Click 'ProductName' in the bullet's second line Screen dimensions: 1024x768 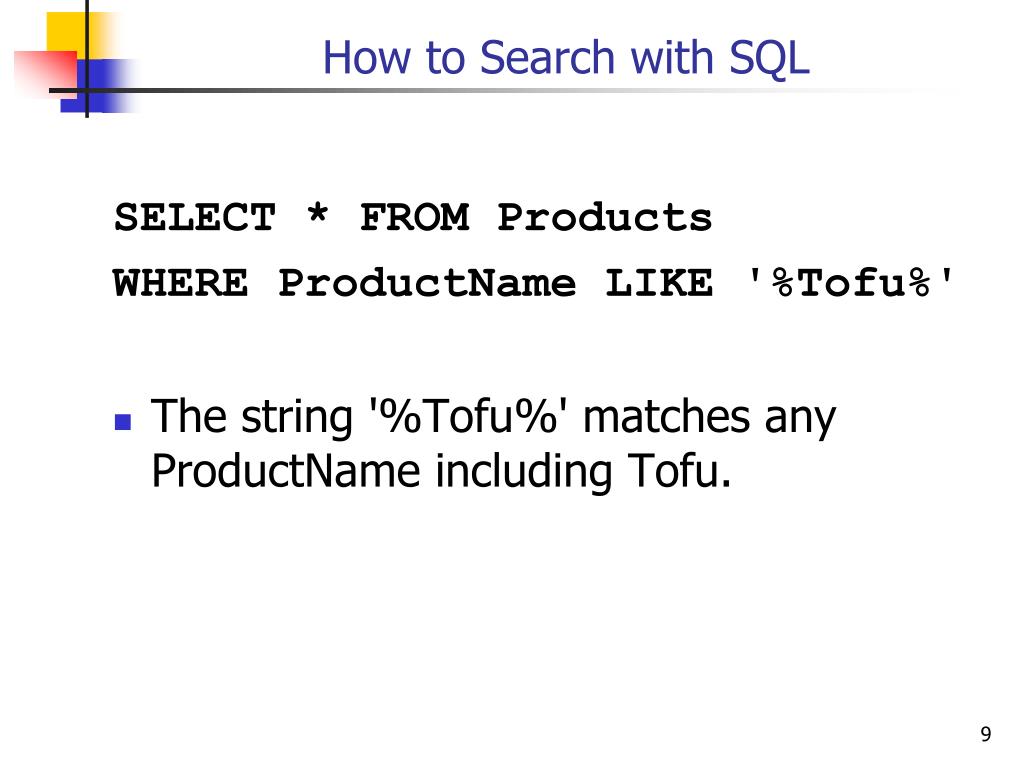point(285,472)
